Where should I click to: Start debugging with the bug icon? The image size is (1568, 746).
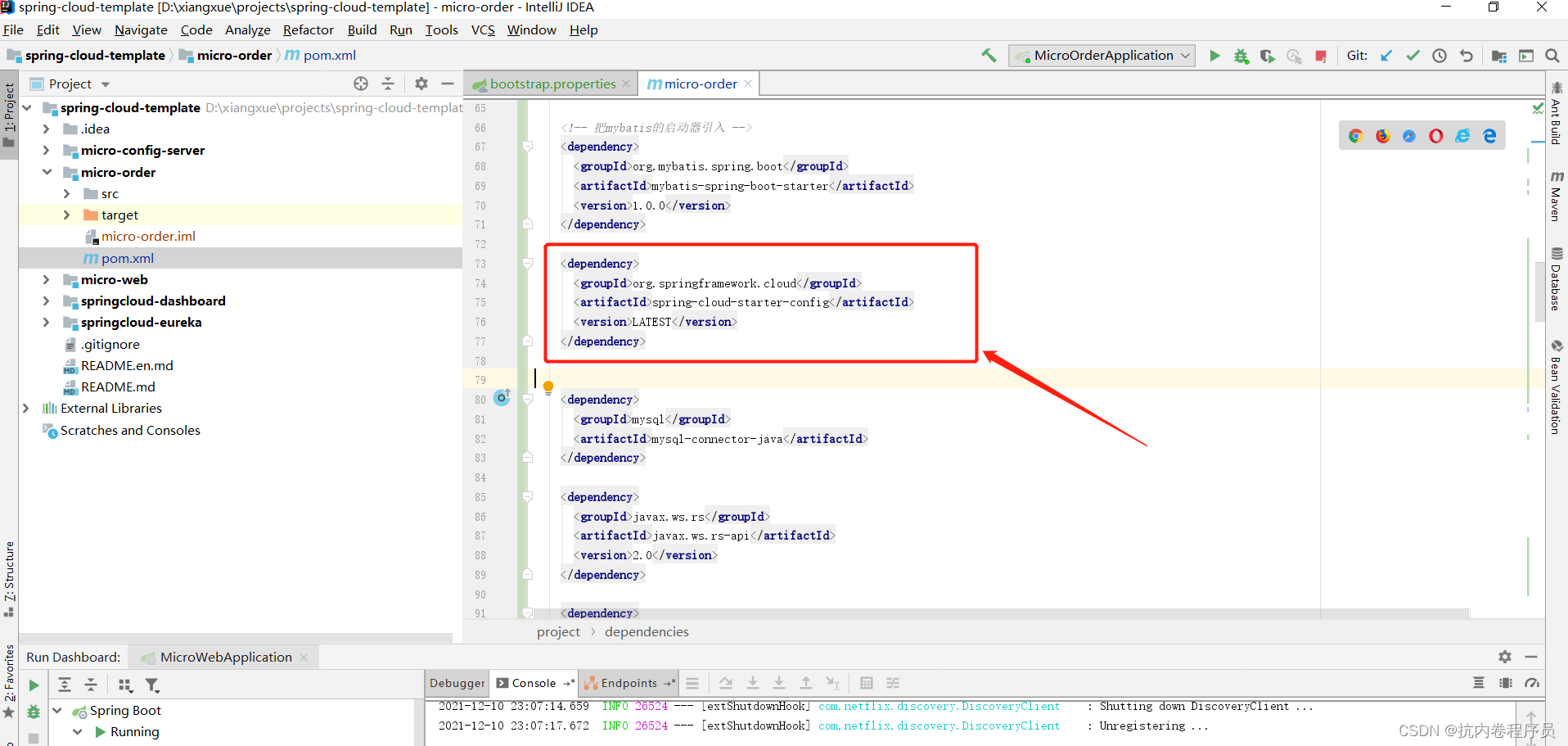point(1241,56)
